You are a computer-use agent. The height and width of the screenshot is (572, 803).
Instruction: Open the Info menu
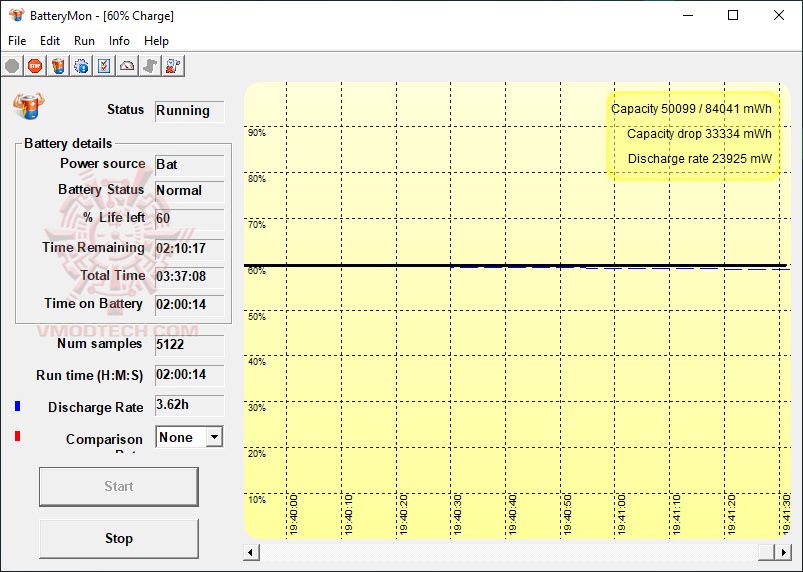point(119,41)
